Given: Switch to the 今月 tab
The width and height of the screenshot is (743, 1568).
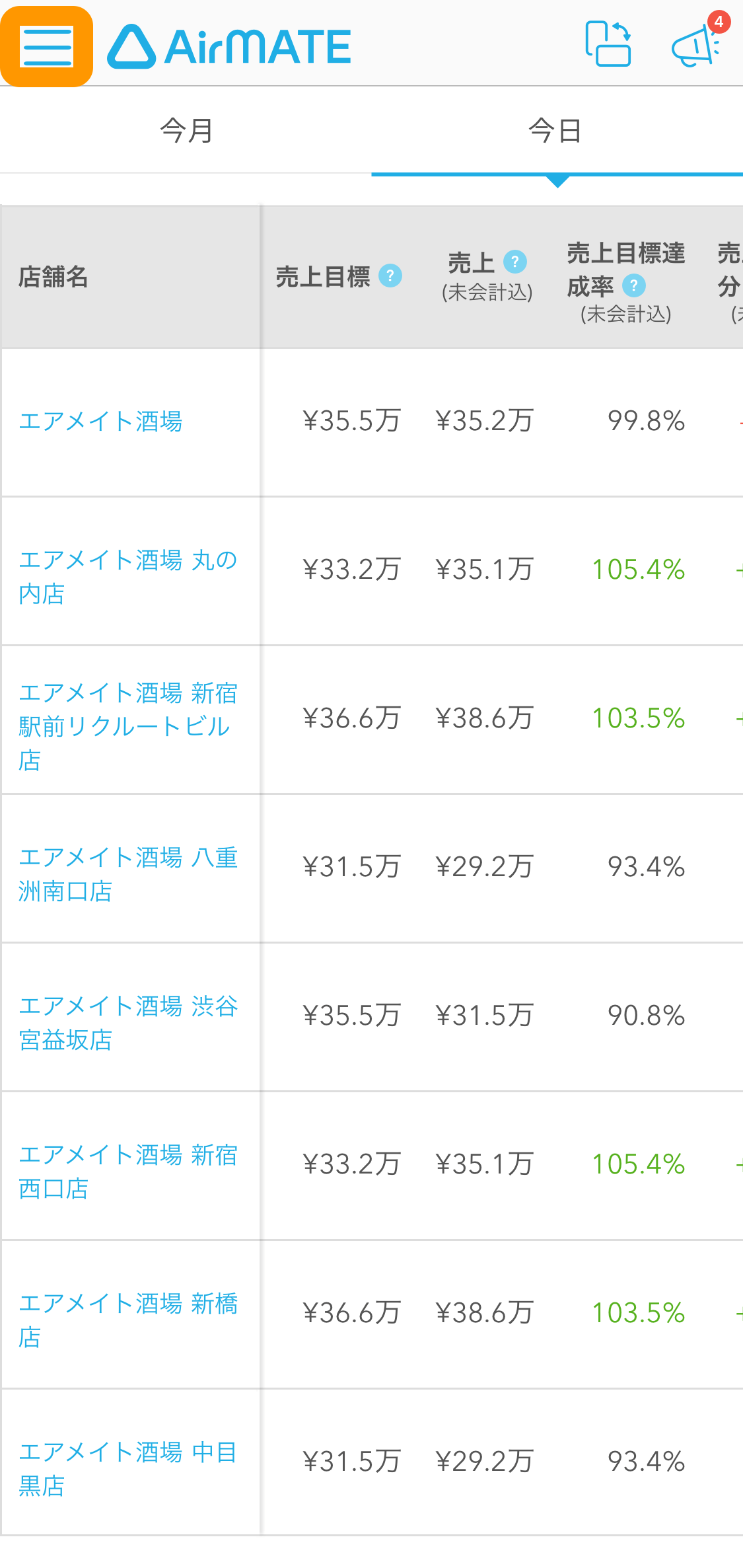Looking at the screenshot, I should (x=186, y=130).
